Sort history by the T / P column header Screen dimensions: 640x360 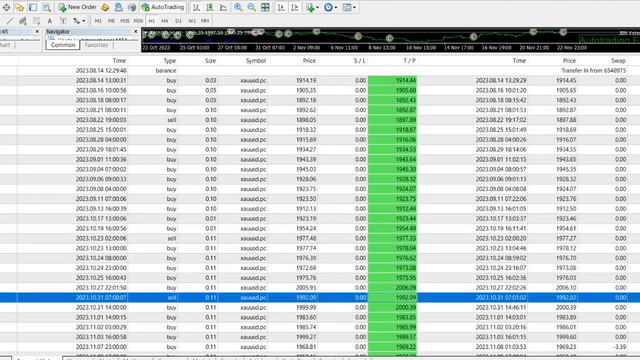409,60
